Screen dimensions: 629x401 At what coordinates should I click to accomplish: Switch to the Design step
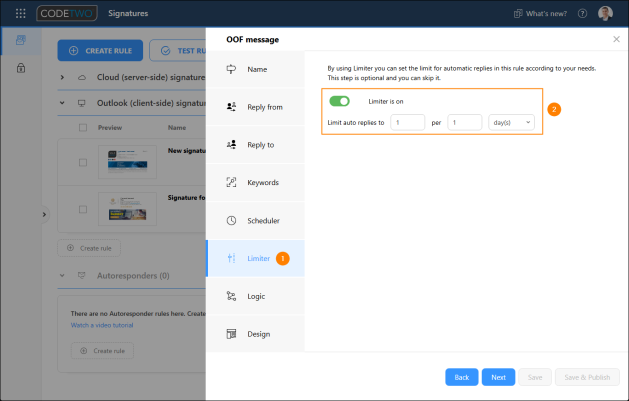click(256, 334)
